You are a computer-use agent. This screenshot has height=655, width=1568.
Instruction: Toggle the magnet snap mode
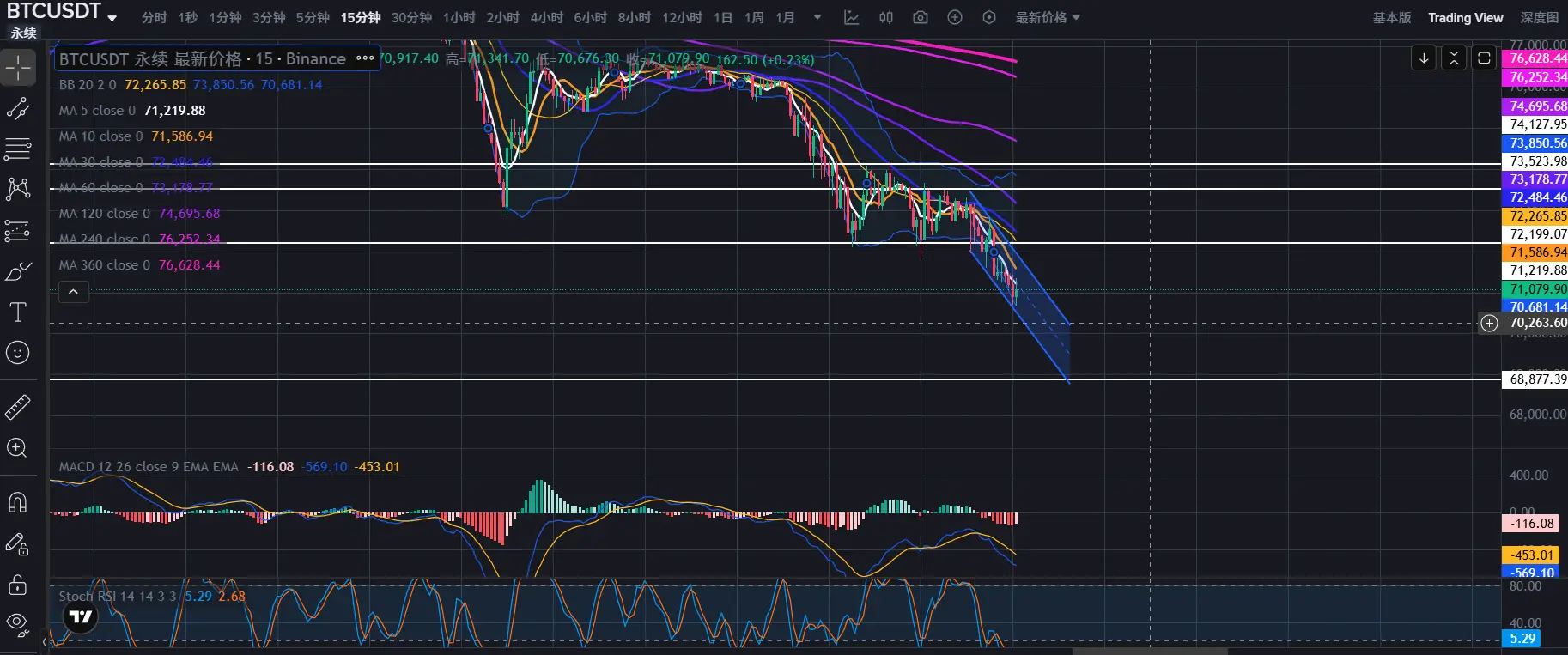(x=18, y=502)
